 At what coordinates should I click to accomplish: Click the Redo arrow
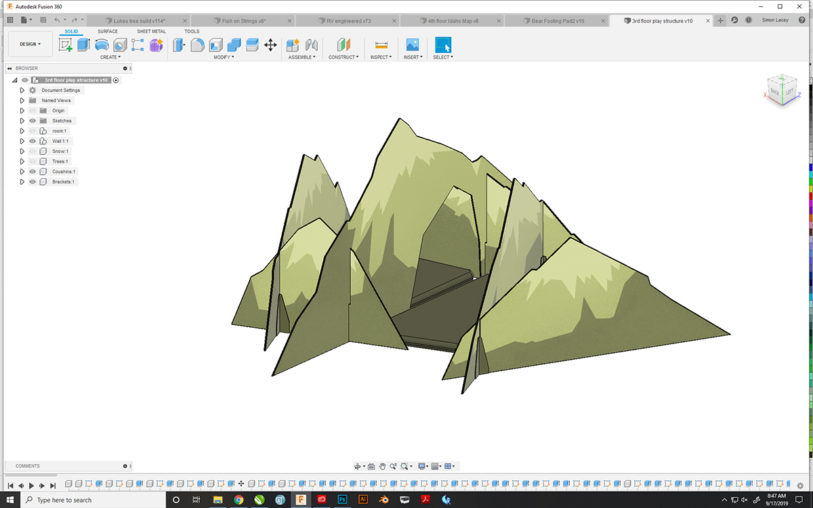point(74,20)
